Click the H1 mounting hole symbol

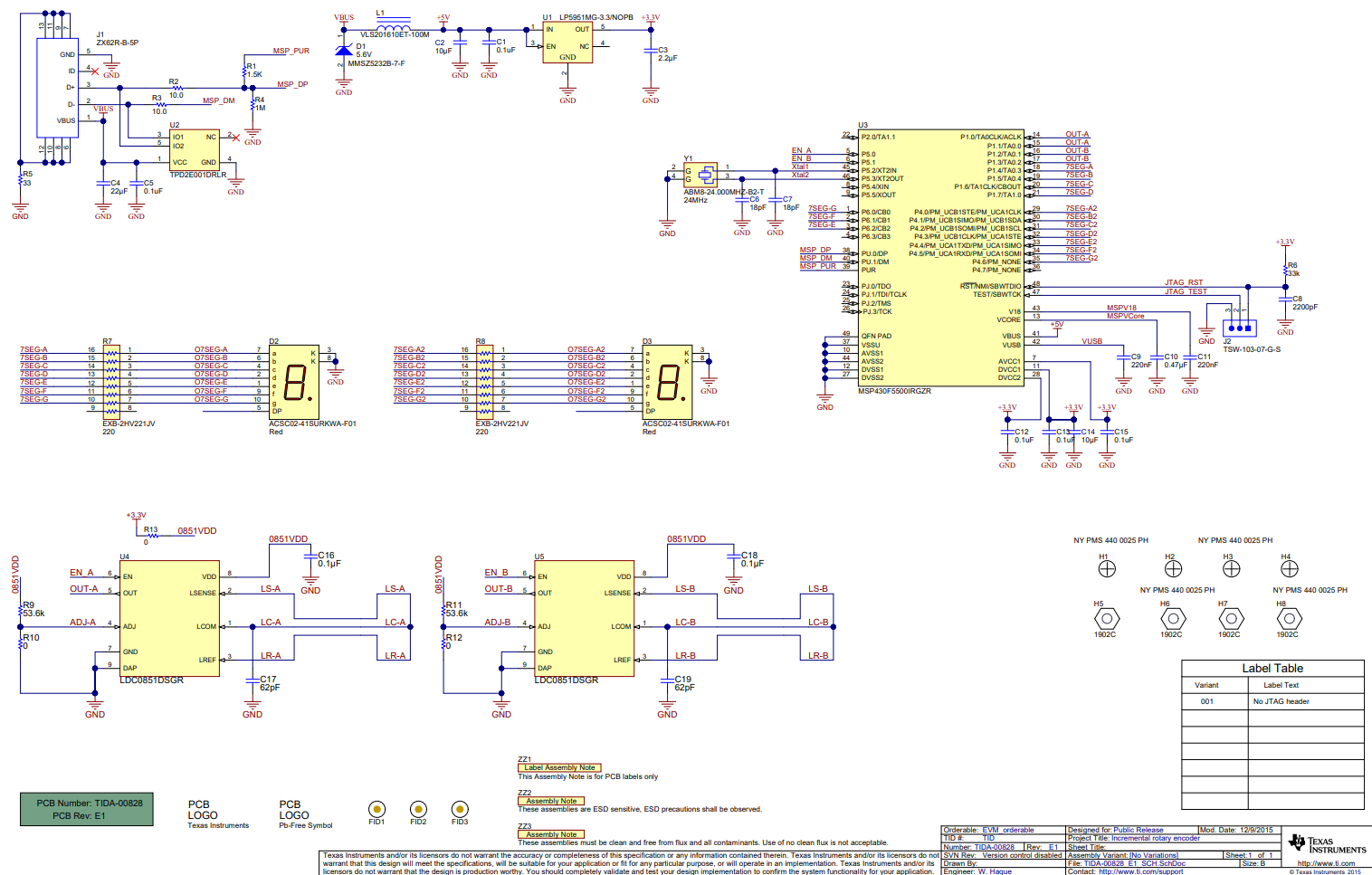coord(1106,569)
